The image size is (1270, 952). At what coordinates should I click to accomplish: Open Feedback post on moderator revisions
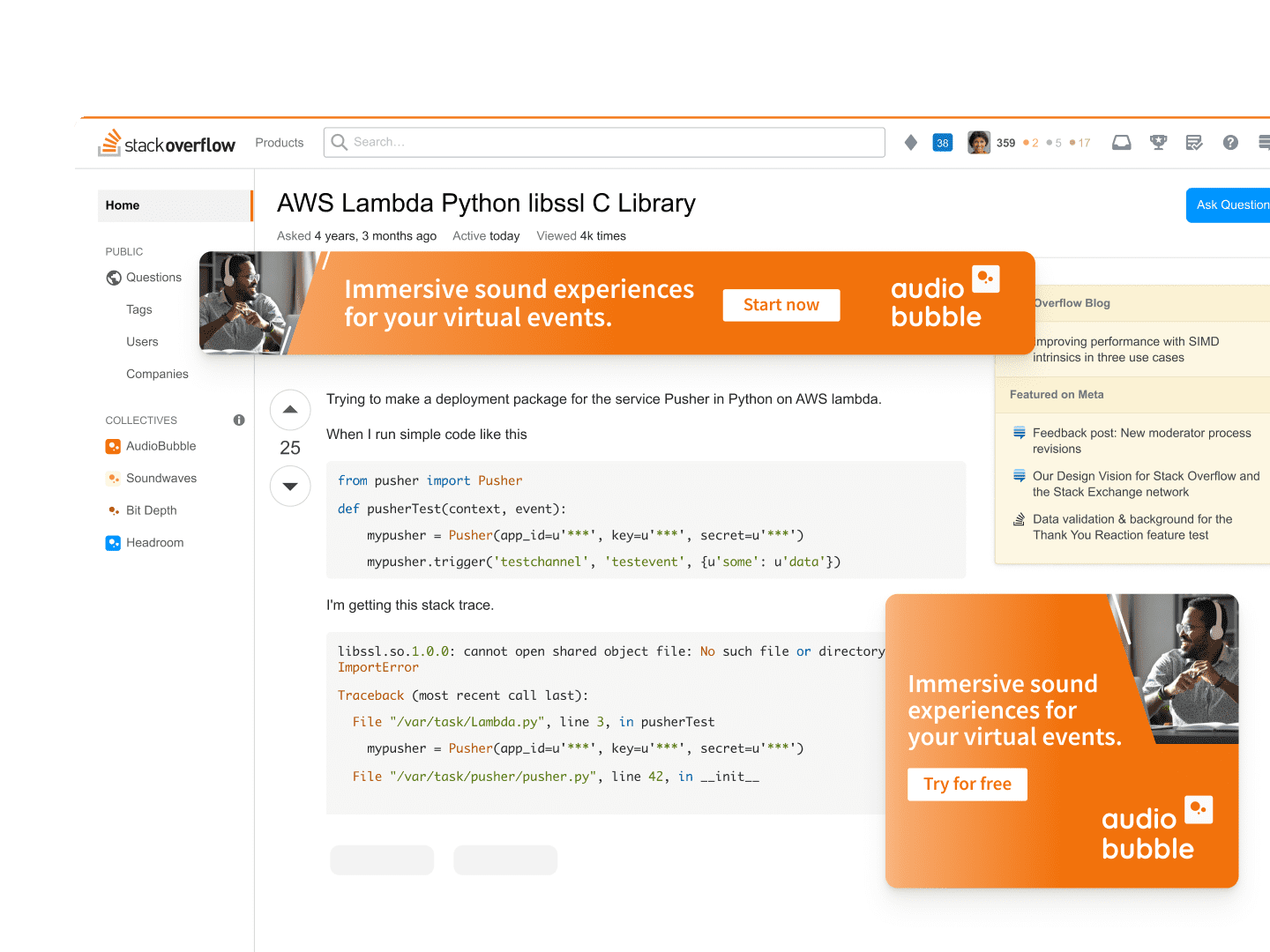click(1142, 441)
